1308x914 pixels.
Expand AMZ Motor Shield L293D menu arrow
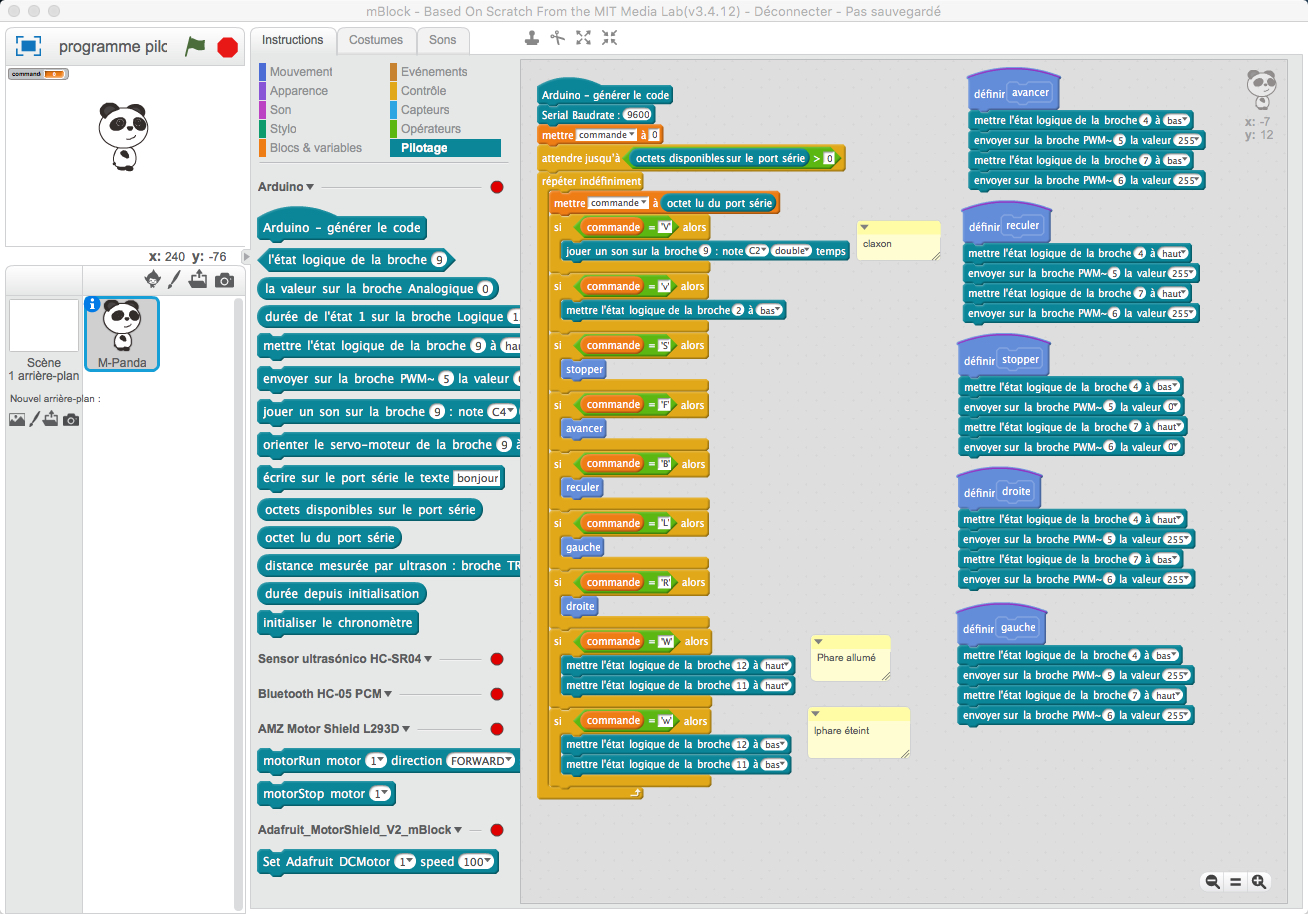tap(406, 729)
